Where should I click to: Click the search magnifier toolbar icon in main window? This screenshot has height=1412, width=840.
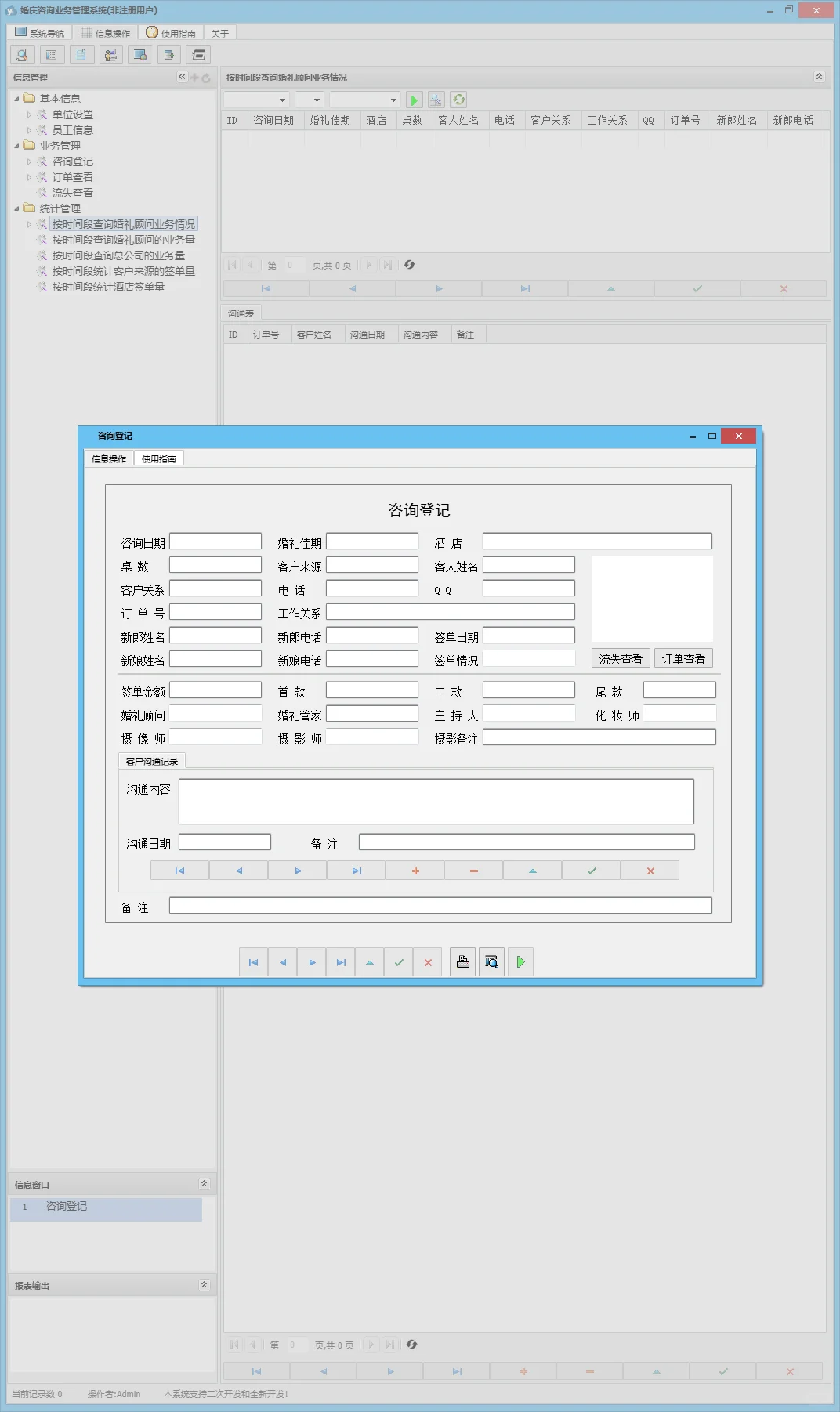pyautogui.click(x=22, y=55)
